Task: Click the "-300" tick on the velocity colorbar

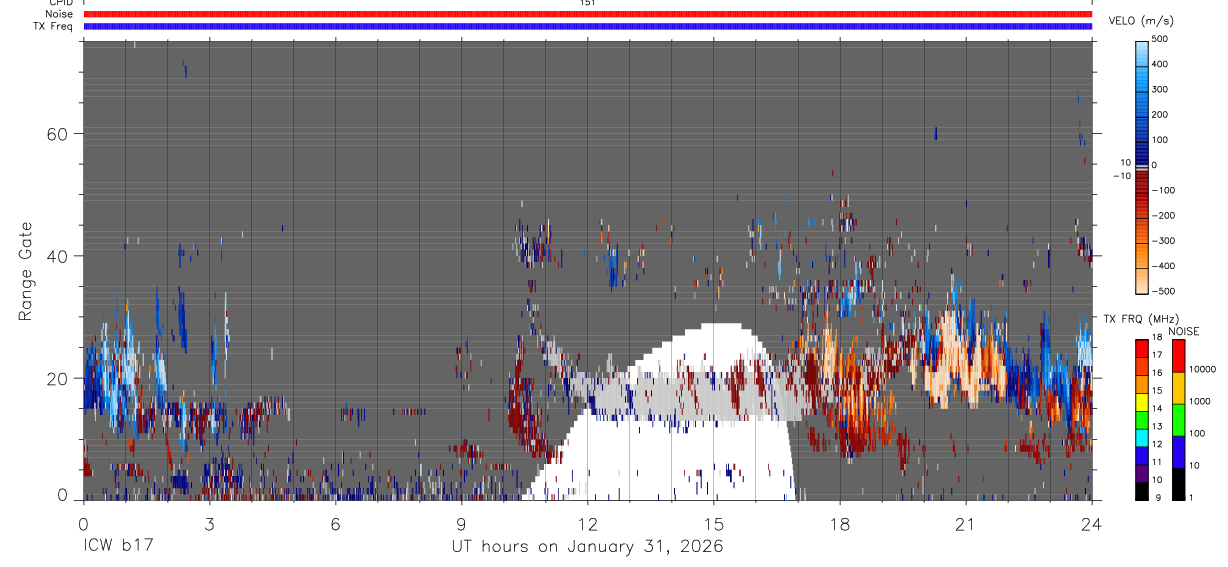Action: (x=1164, y=241)
